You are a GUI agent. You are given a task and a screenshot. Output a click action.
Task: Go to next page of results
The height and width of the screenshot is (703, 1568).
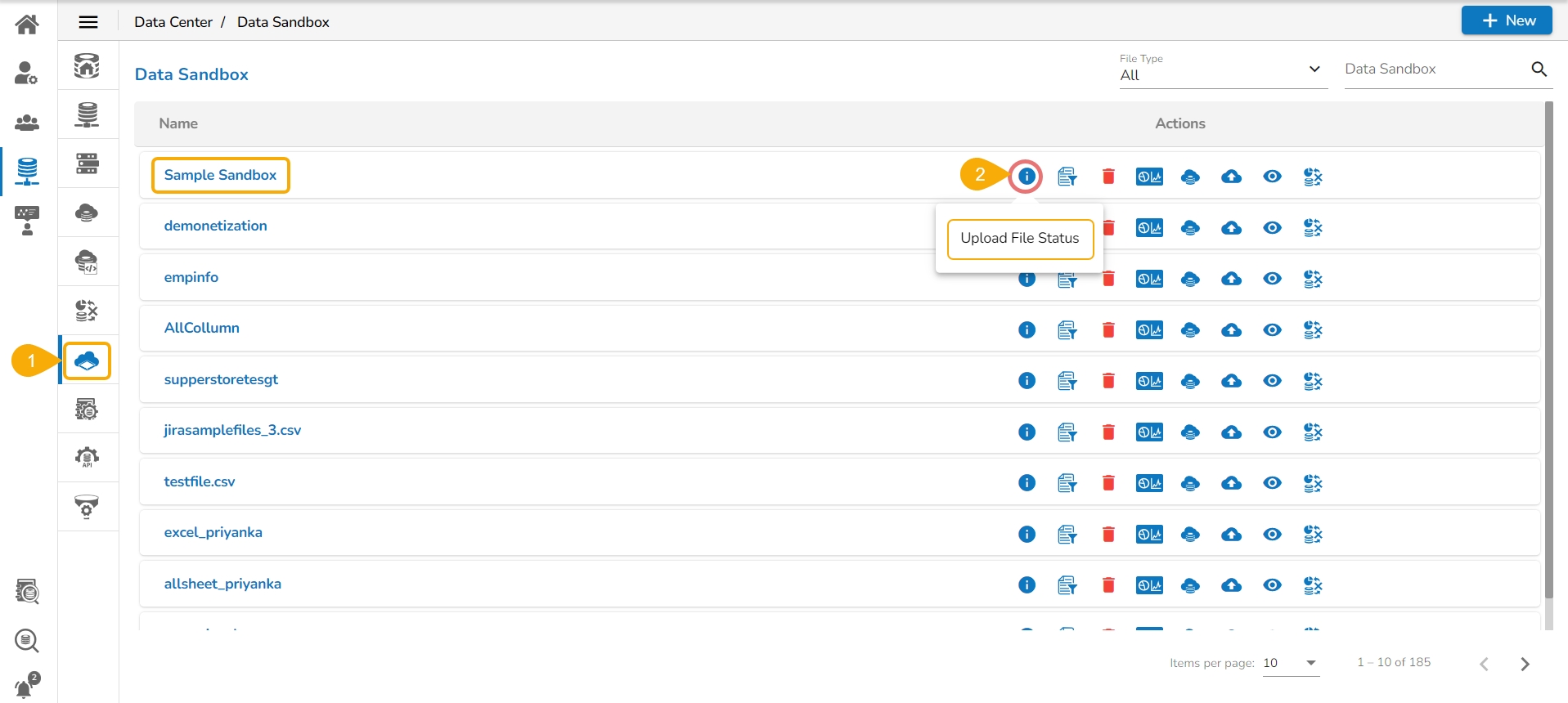coord(1525,664)
